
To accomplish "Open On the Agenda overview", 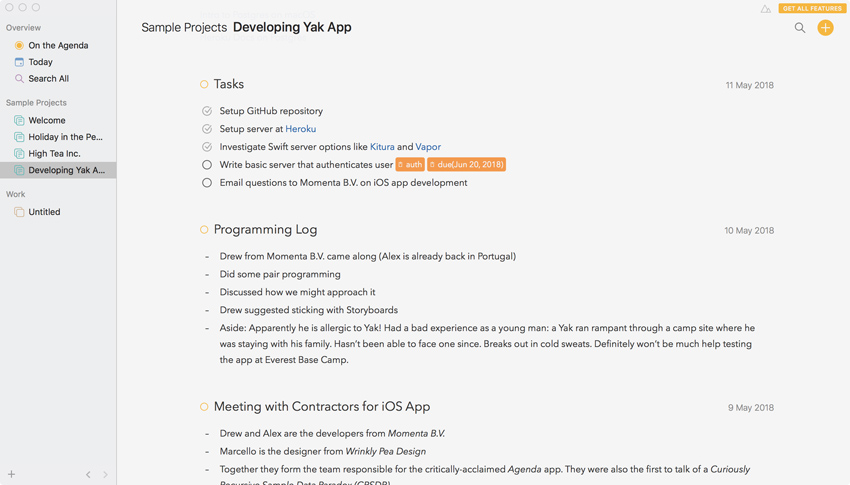I will tap(57, 45).
